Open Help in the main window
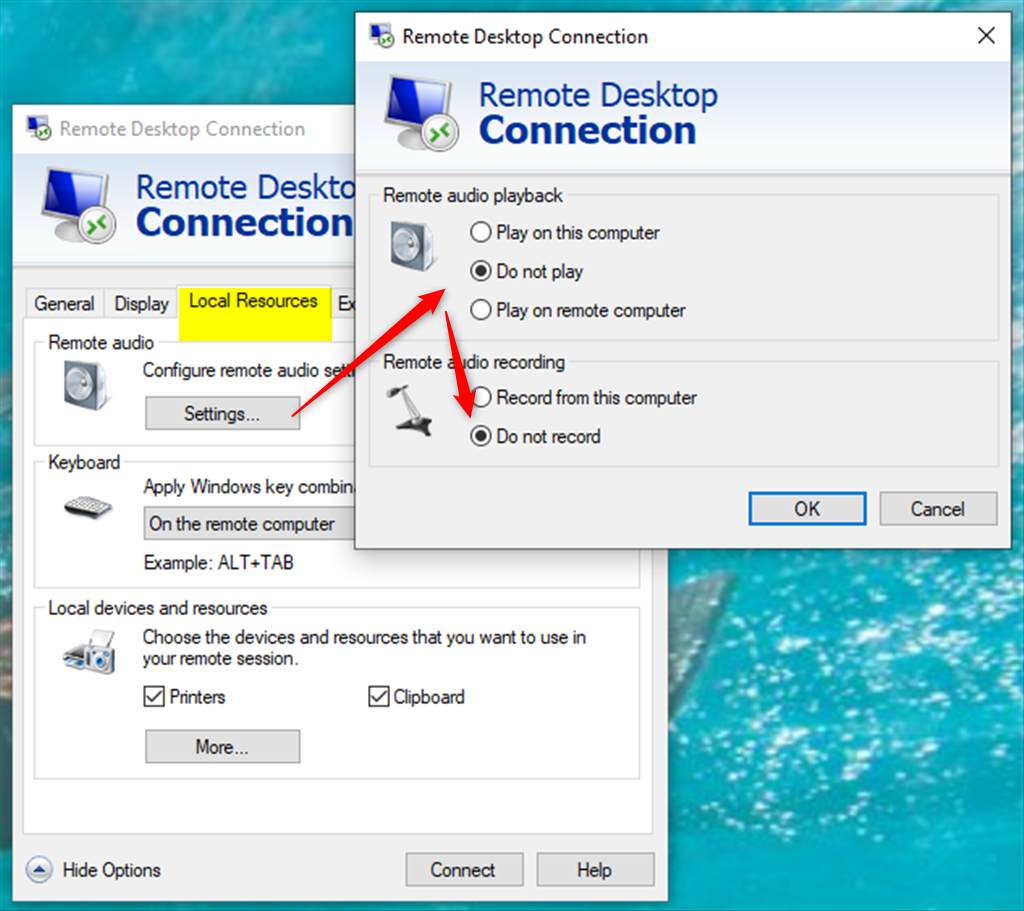The width and height of the screenshot is (1024, 911). click(x=595, y=870)
